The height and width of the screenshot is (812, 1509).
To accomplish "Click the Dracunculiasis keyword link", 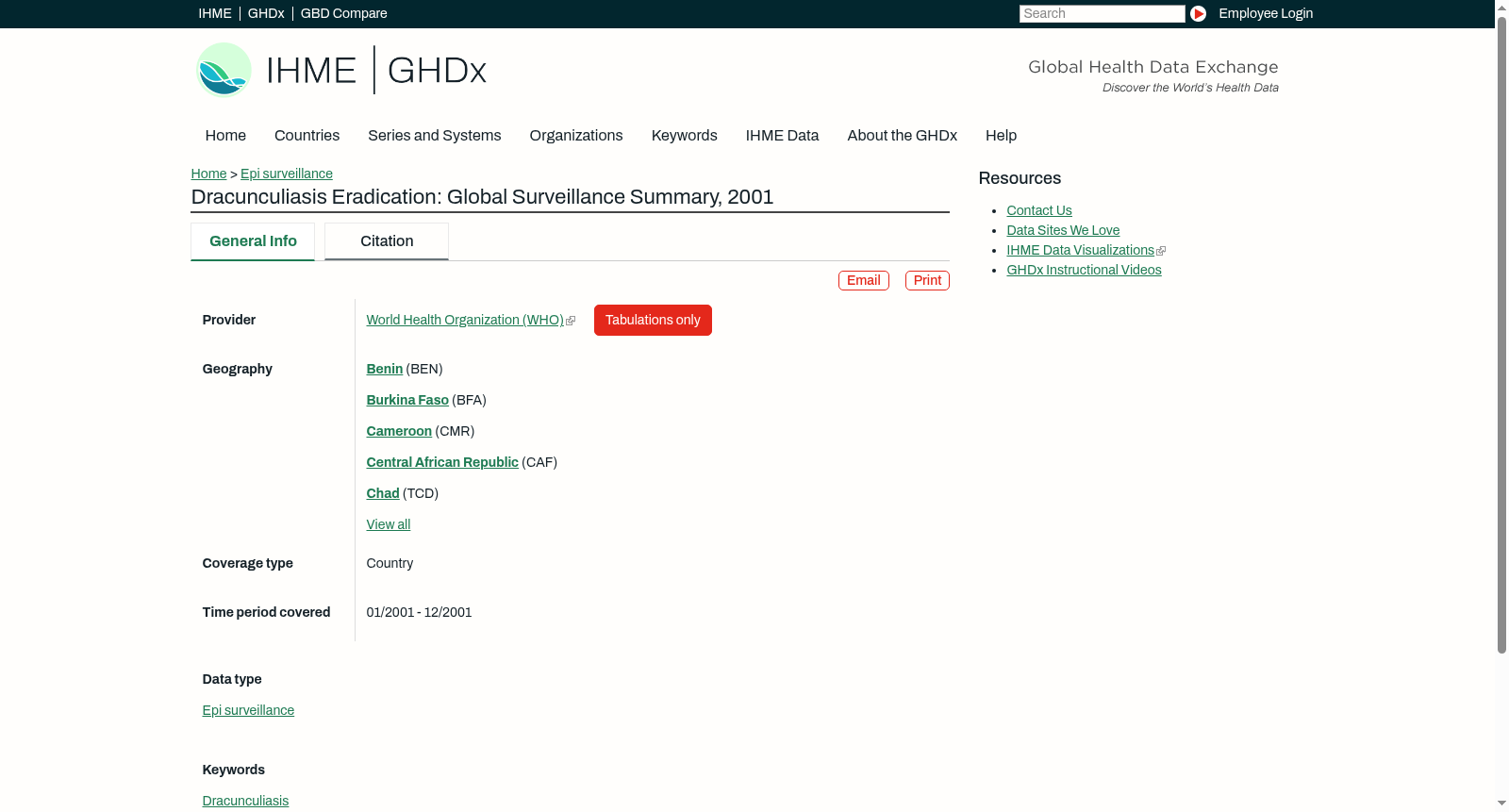I will tap(245, 801).
